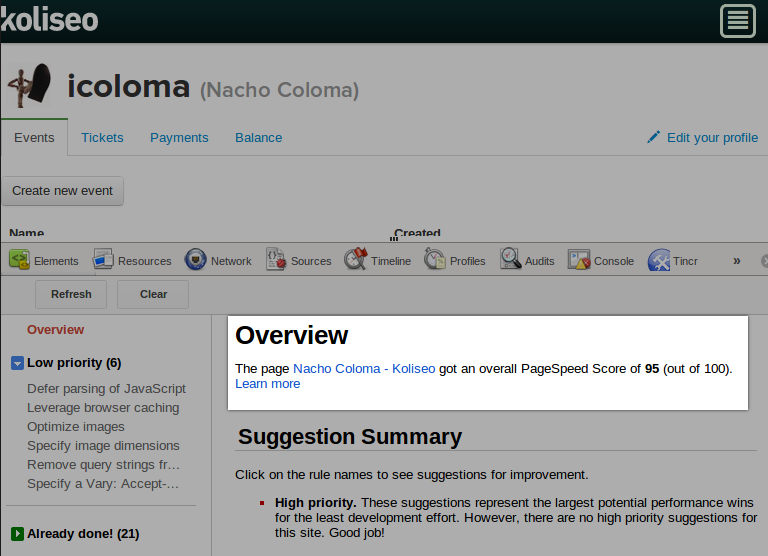Show more DevTools panels with the » chevron
The image size is (768, 556).
[737, 261]
